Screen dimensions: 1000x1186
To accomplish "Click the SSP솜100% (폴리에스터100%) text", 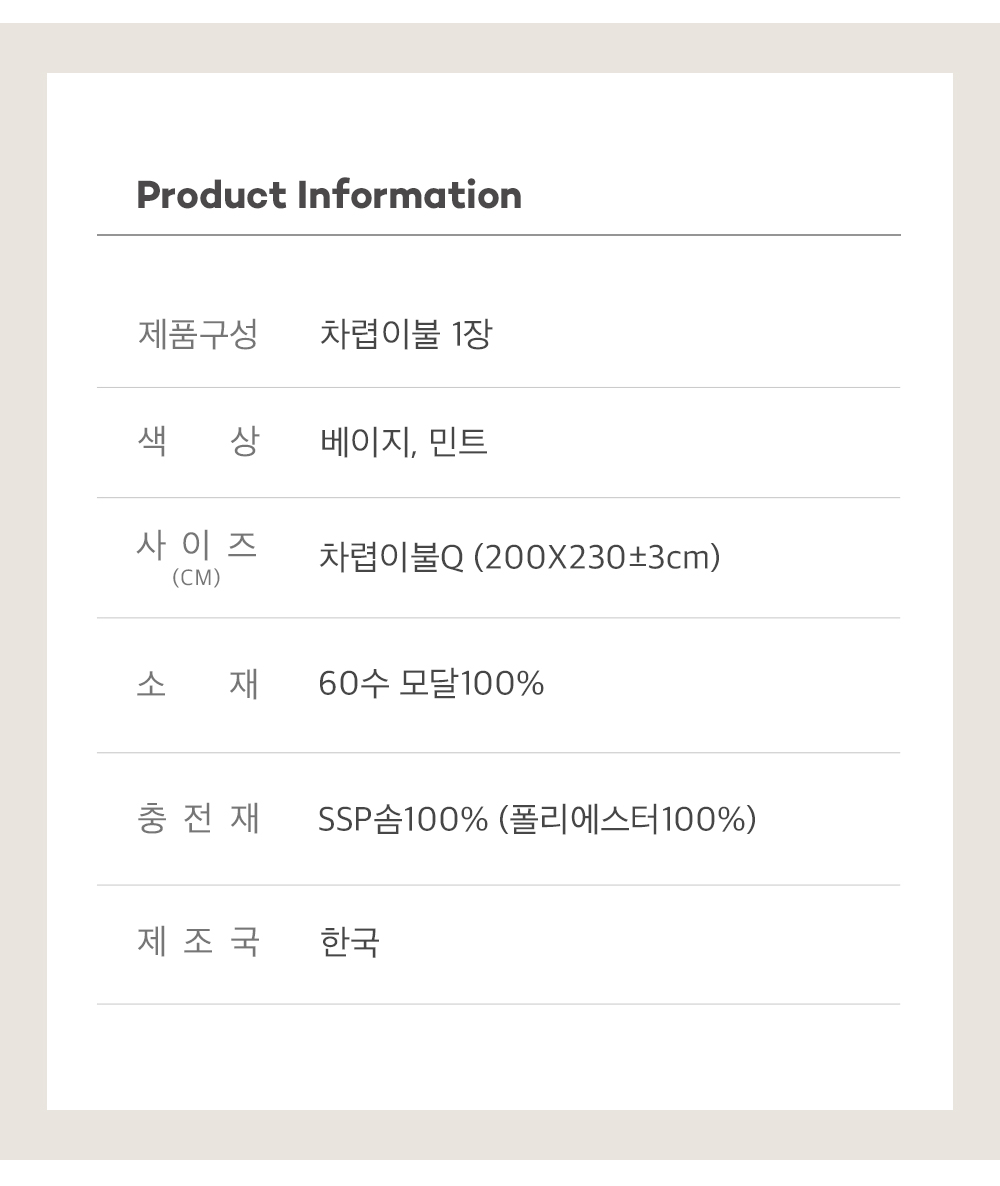I will (537, 819).
